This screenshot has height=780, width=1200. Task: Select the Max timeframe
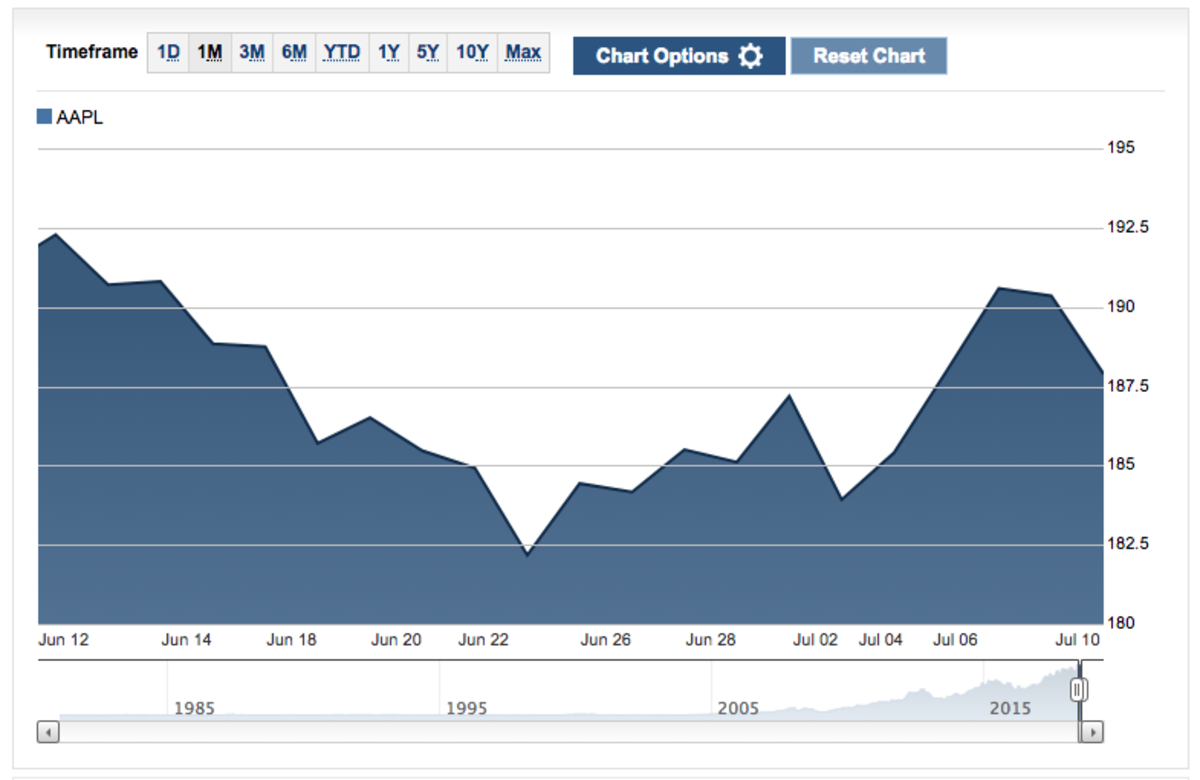coord(523,53)
